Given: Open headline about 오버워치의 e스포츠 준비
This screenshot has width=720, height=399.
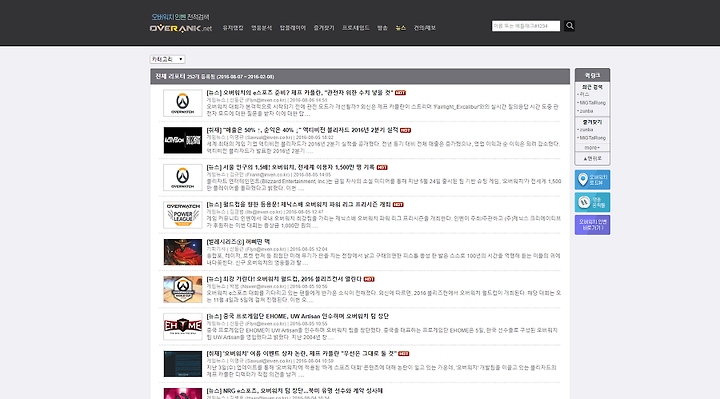Looking at the screenshot, I should [300, 93].
